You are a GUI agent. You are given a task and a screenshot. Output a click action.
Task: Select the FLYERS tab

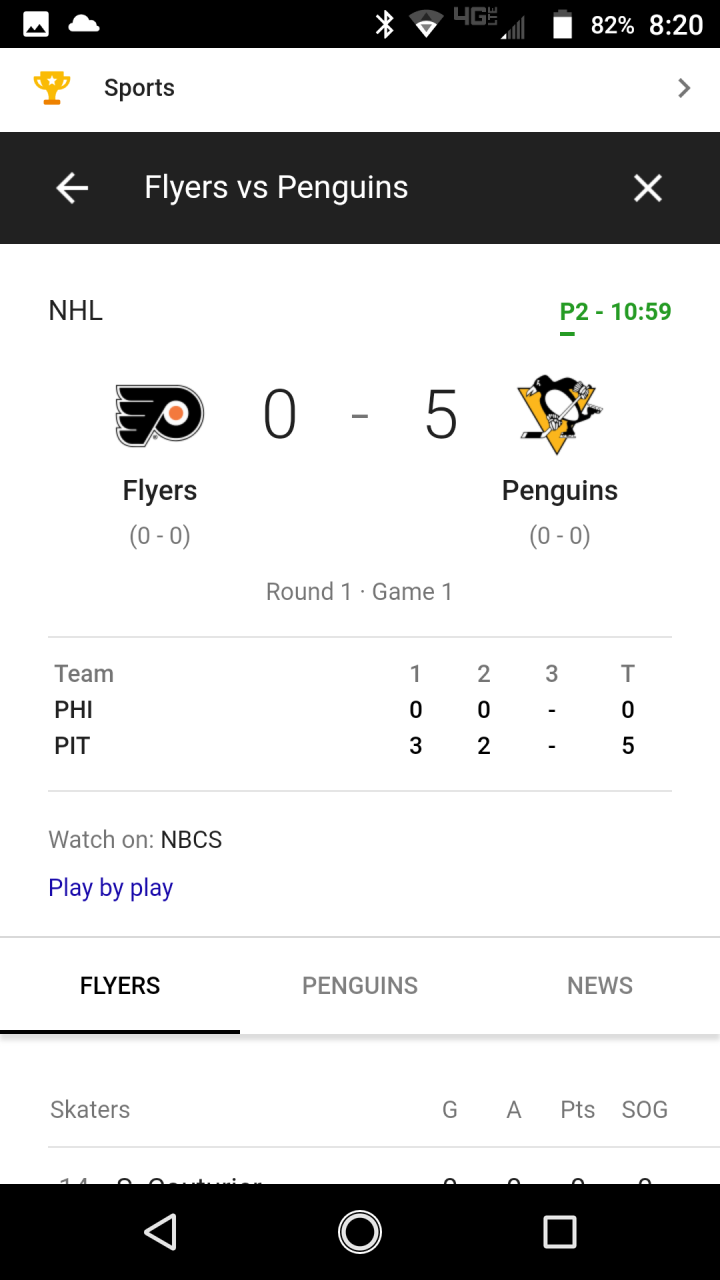(x=120, y=986)
